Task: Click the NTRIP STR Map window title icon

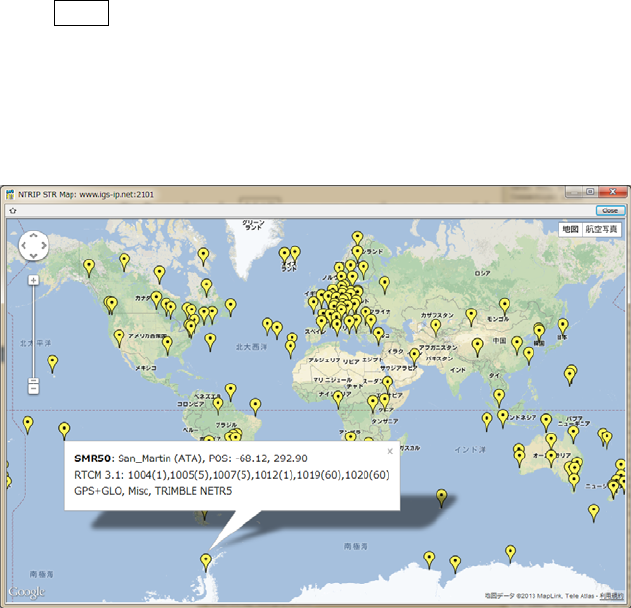Action: pos(10,195)
